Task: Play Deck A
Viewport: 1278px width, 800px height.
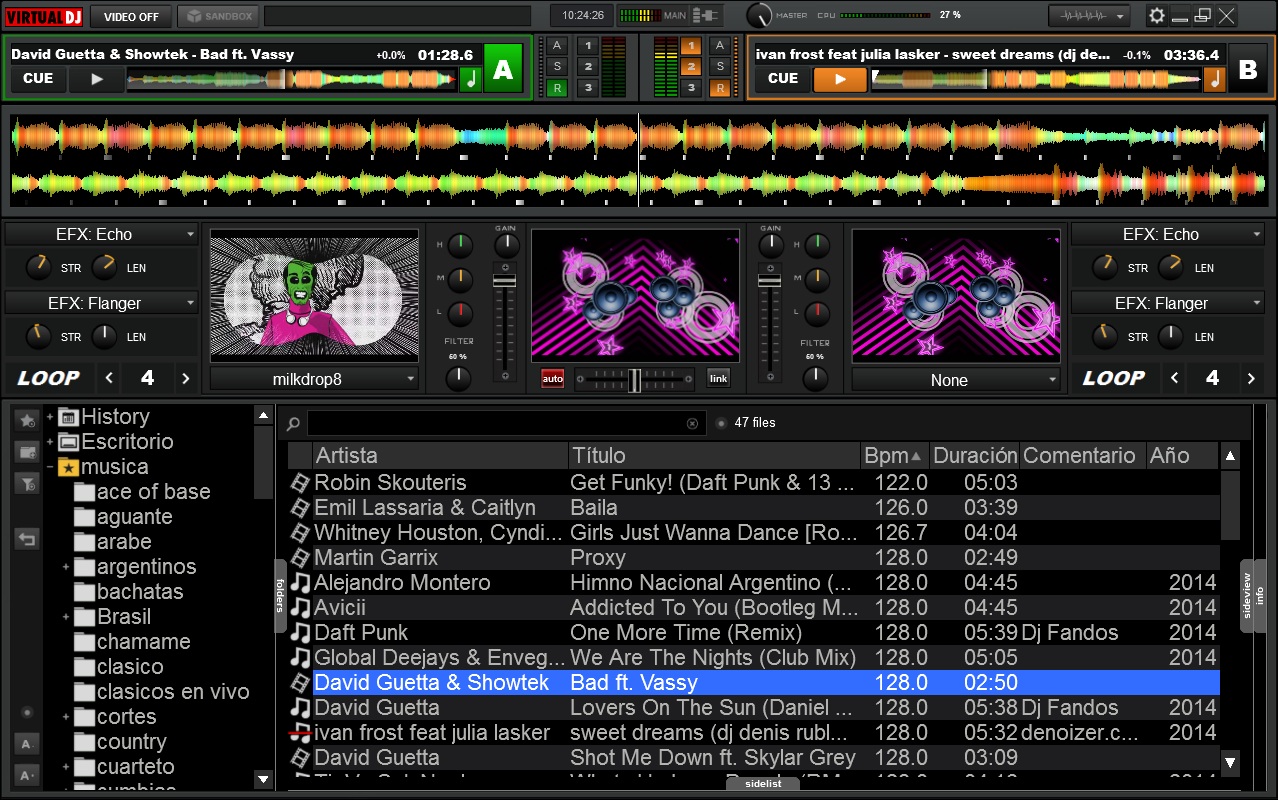Action: point(96,79)
